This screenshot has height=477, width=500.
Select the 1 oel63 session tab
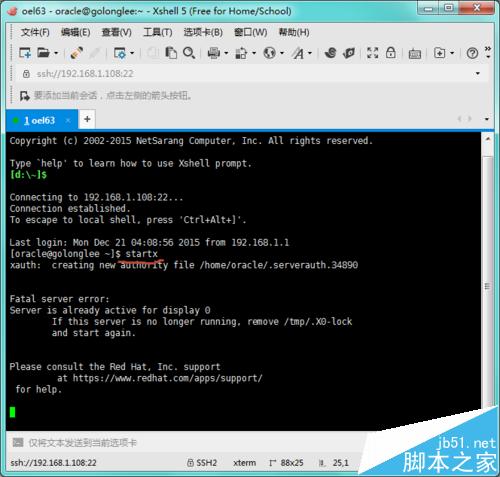click(39, 120)
